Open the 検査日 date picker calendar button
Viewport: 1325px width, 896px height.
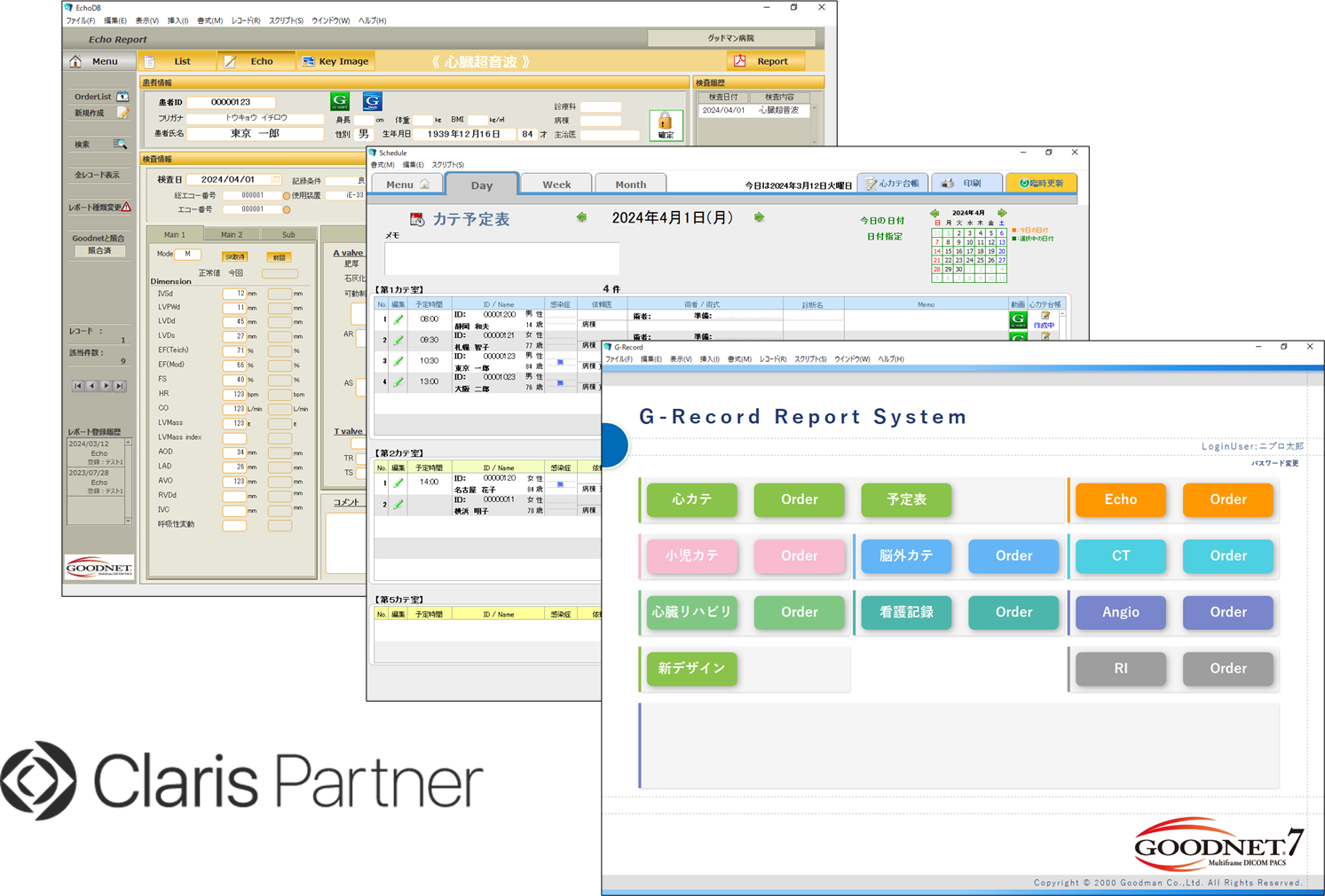click(277, 179)
